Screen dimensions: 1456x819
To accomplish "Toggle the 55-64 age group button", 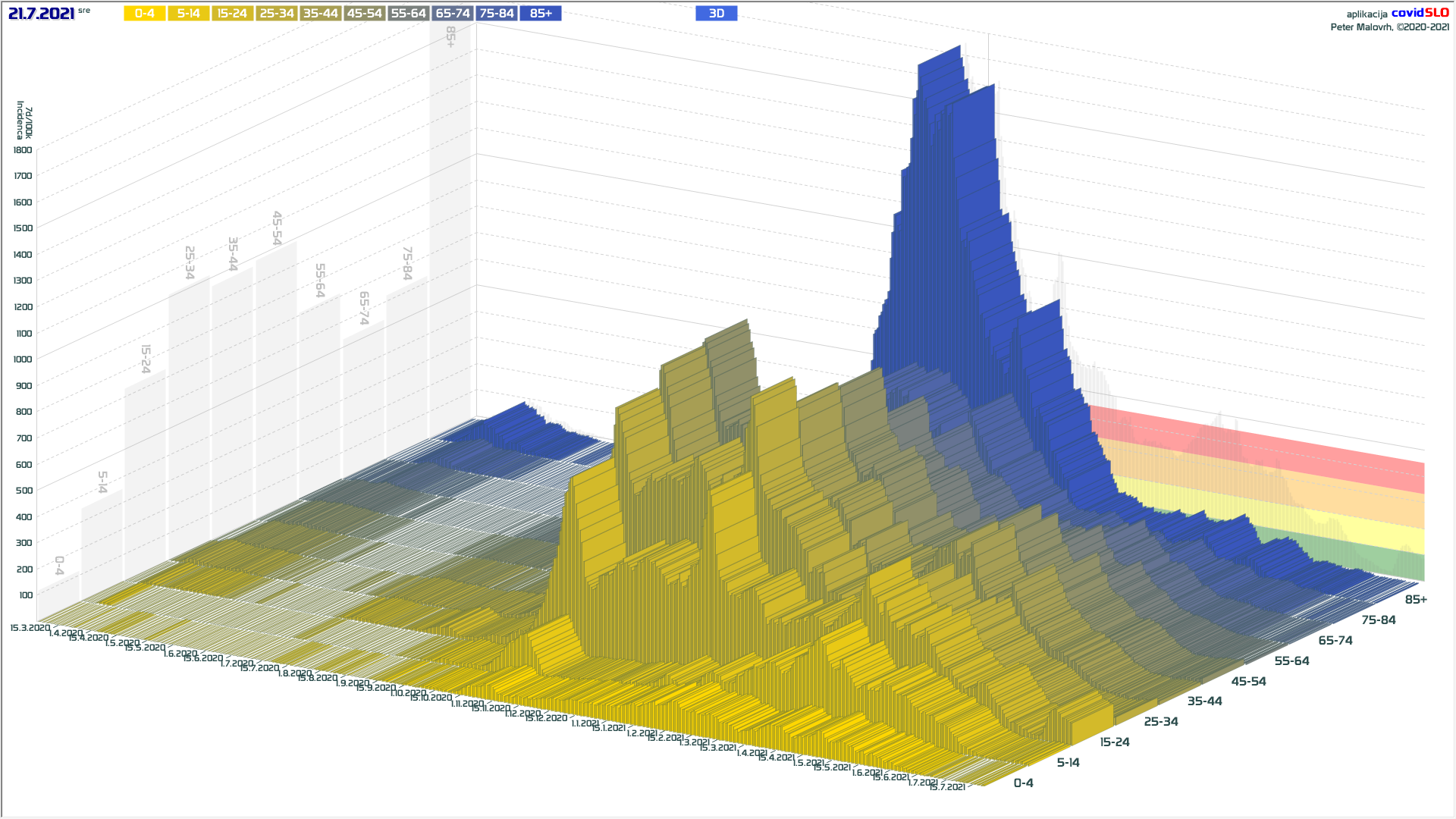I will (x=408, y=14).
